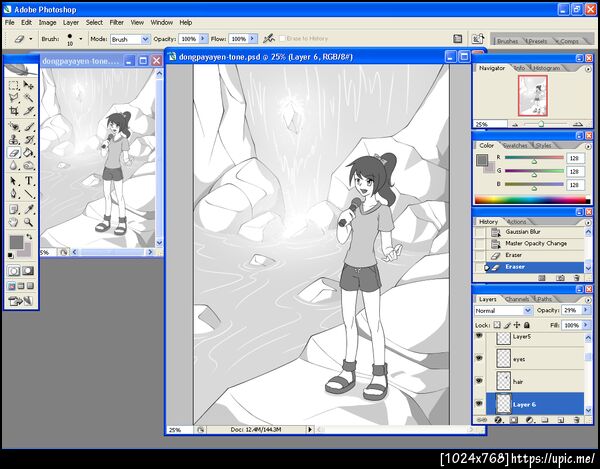Select the Lasso tool

click(14, 98)
